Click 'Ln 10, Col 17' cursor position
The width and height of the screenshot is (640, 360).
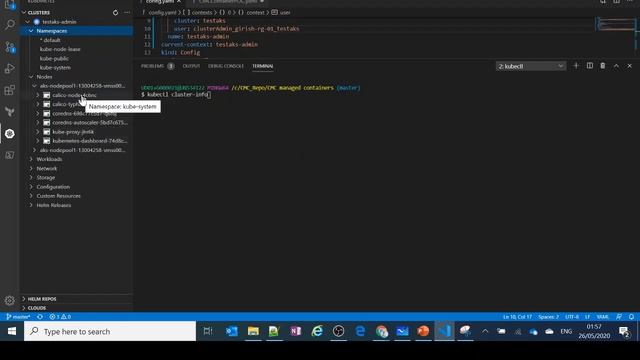click(x=517, y=317)
